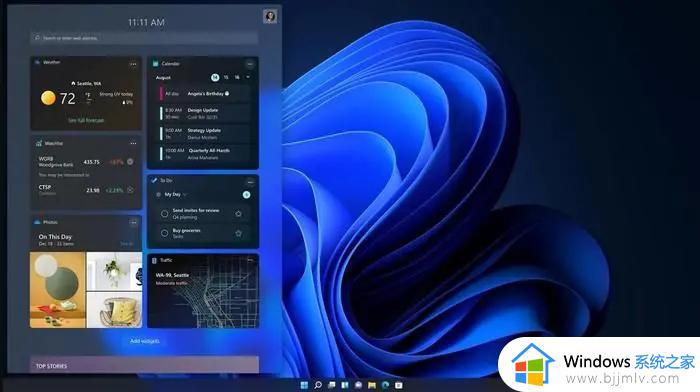Open the Watchlist widget more options menu
The image size is (700, 392).
(x=133, y=143)
